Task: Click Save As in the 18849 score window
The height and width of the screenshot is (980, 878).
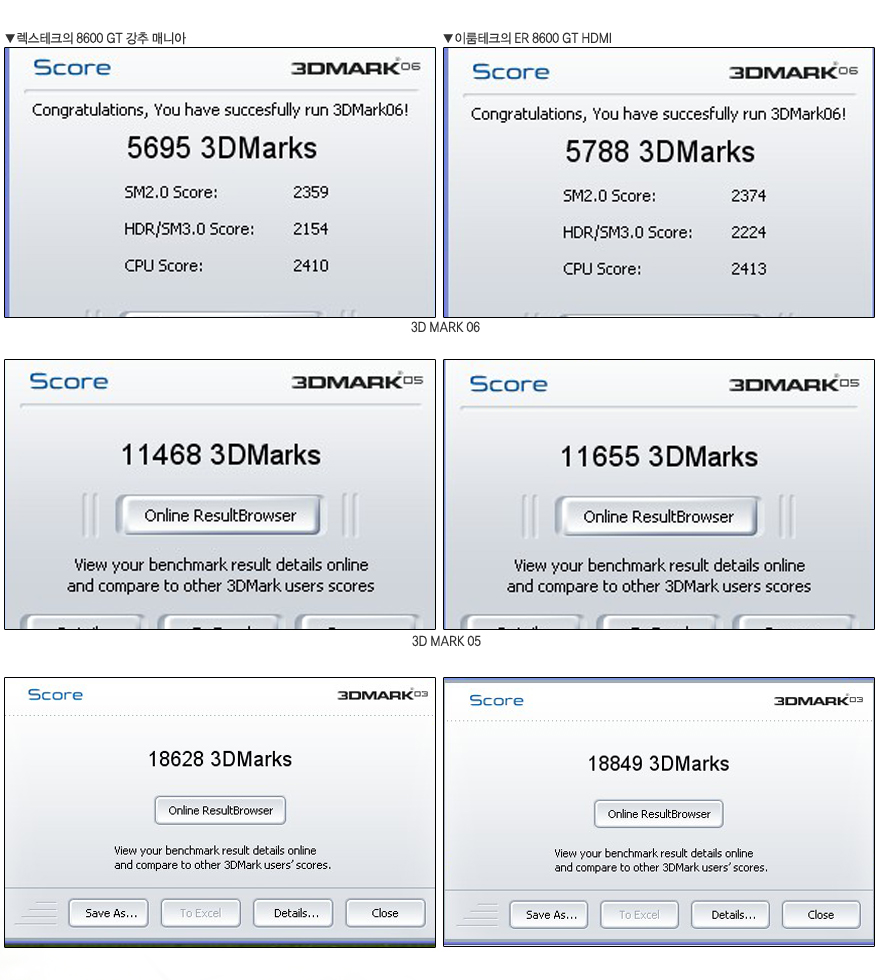Action: [549, 915]
